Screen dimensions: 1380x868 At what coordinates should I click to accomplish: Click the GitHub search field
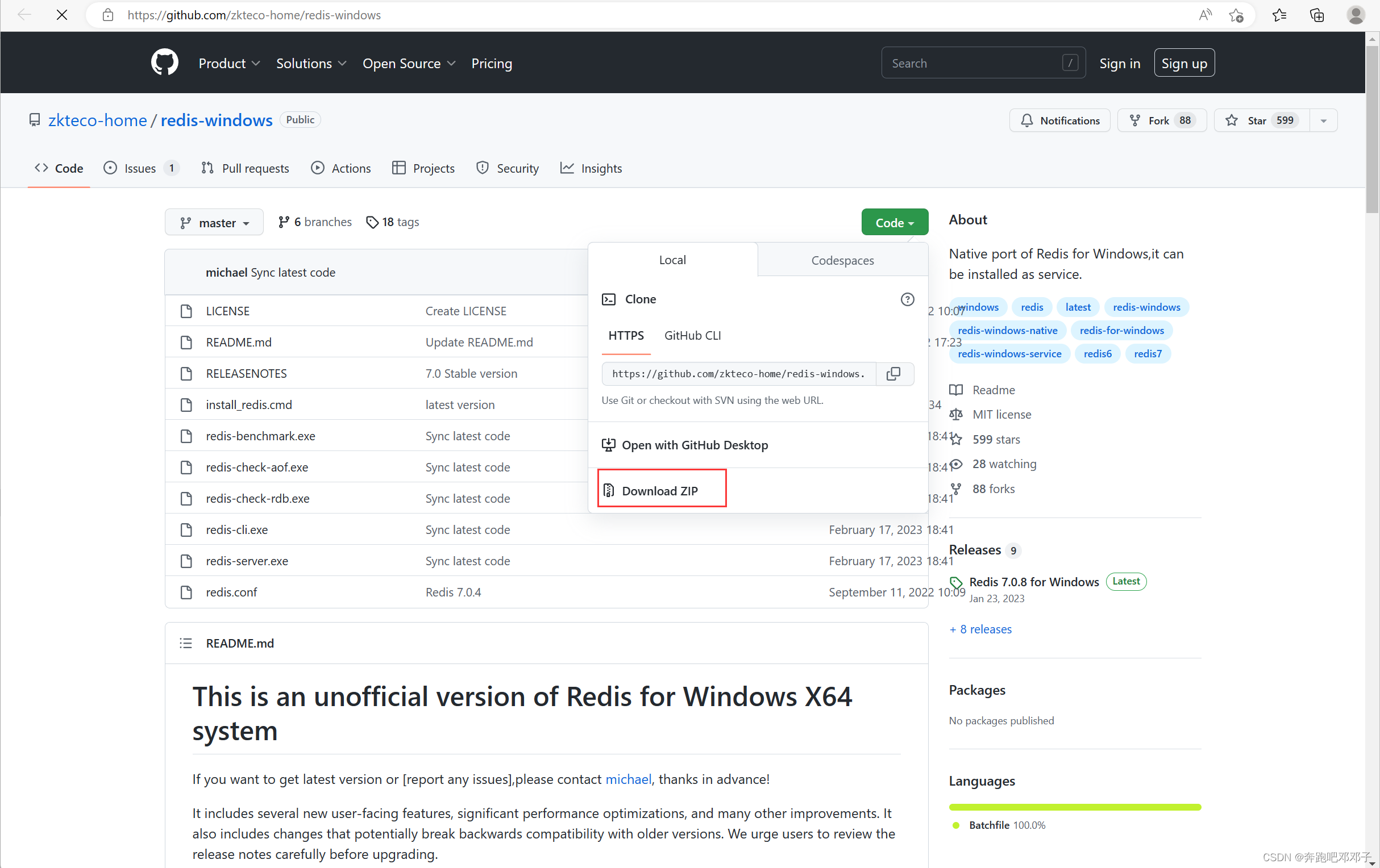983,63
